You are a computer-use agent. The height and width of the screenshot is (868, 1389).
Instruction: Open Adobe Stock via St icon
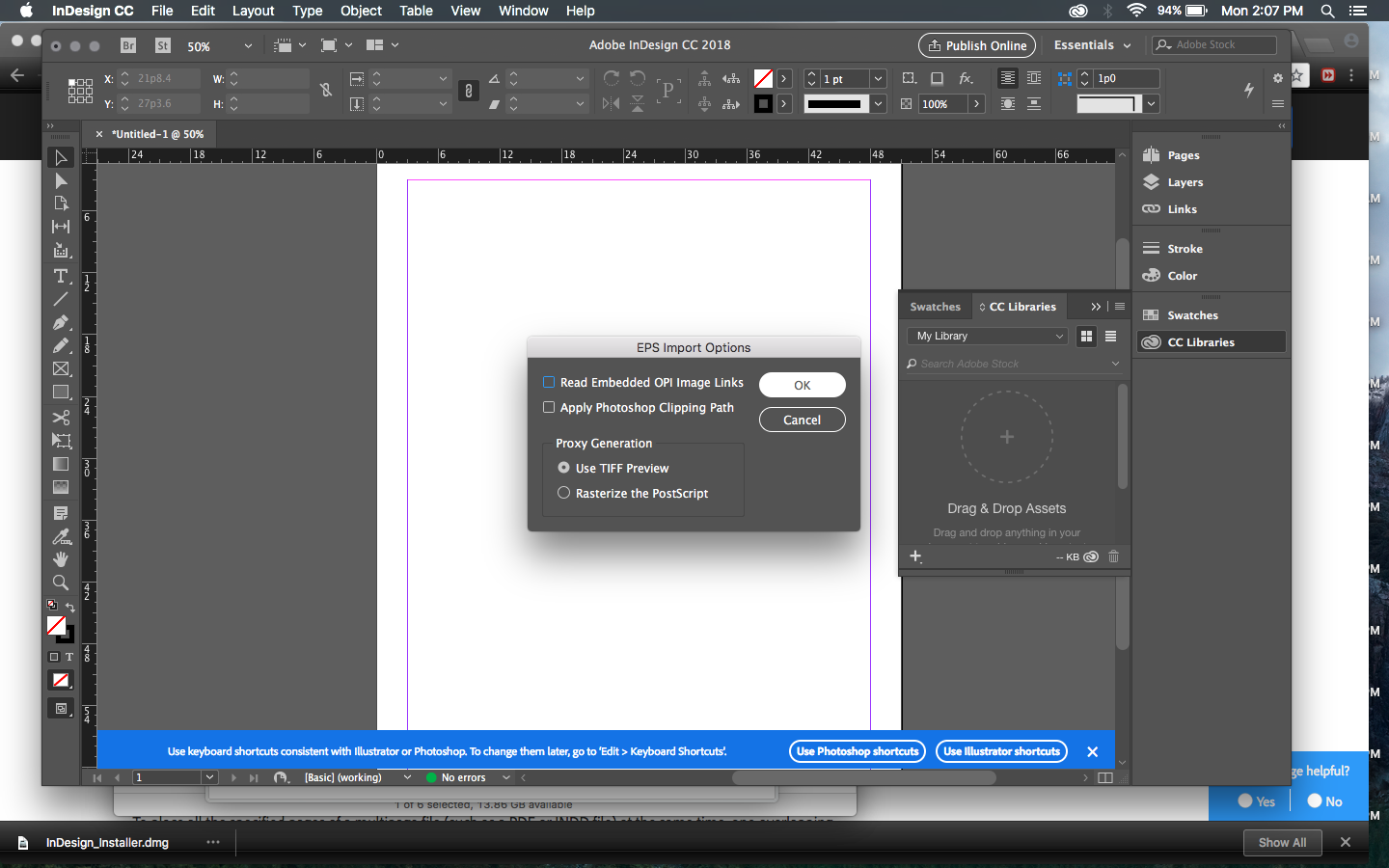tap(163, 45)
